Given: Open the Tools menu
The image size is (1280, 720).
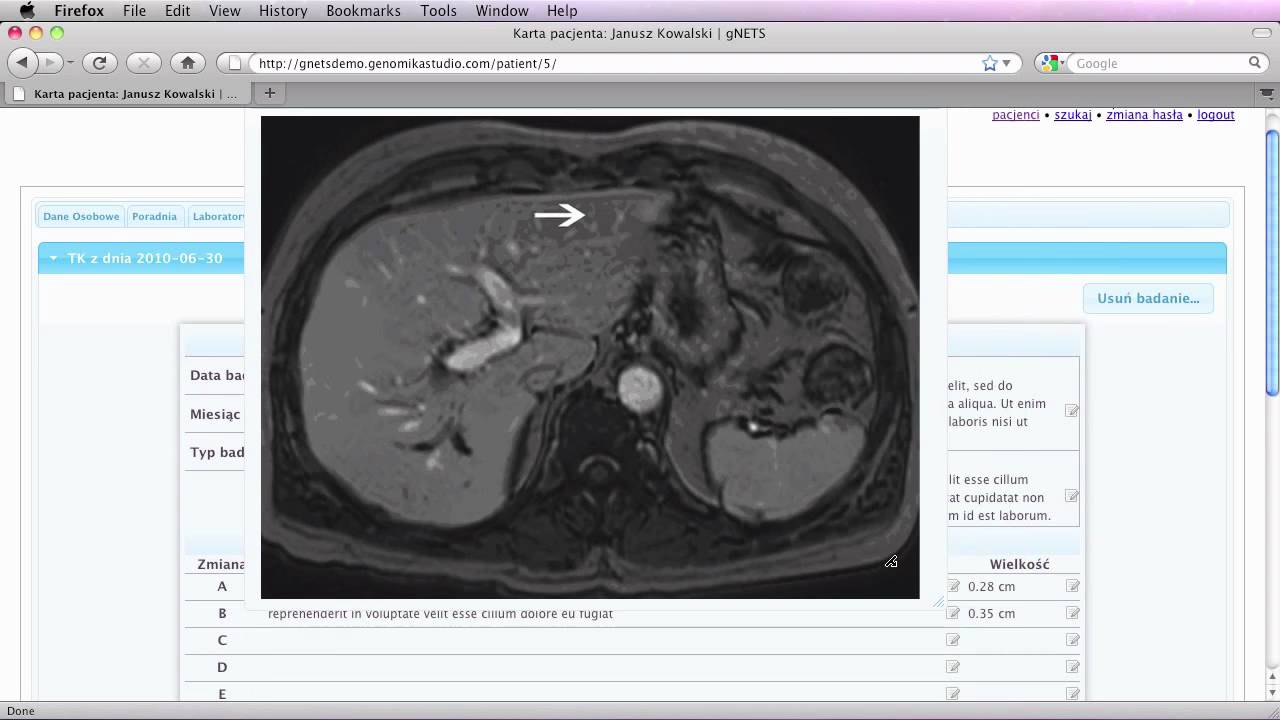Looking at the screenshot, I should pos(438,11).
